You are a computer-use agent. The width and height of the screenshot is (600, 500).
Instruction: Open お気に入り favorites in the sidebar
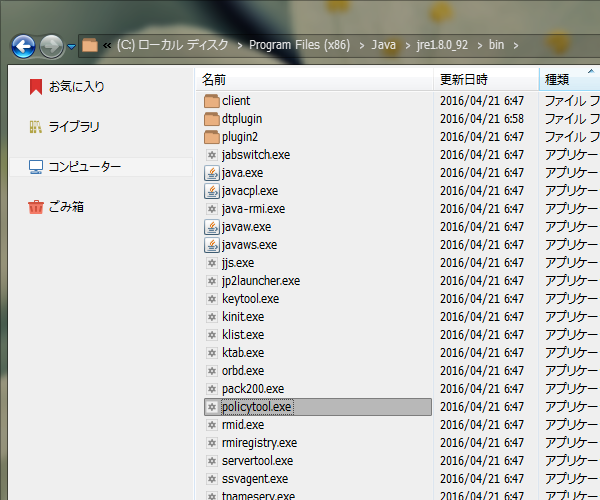[67, 87]
